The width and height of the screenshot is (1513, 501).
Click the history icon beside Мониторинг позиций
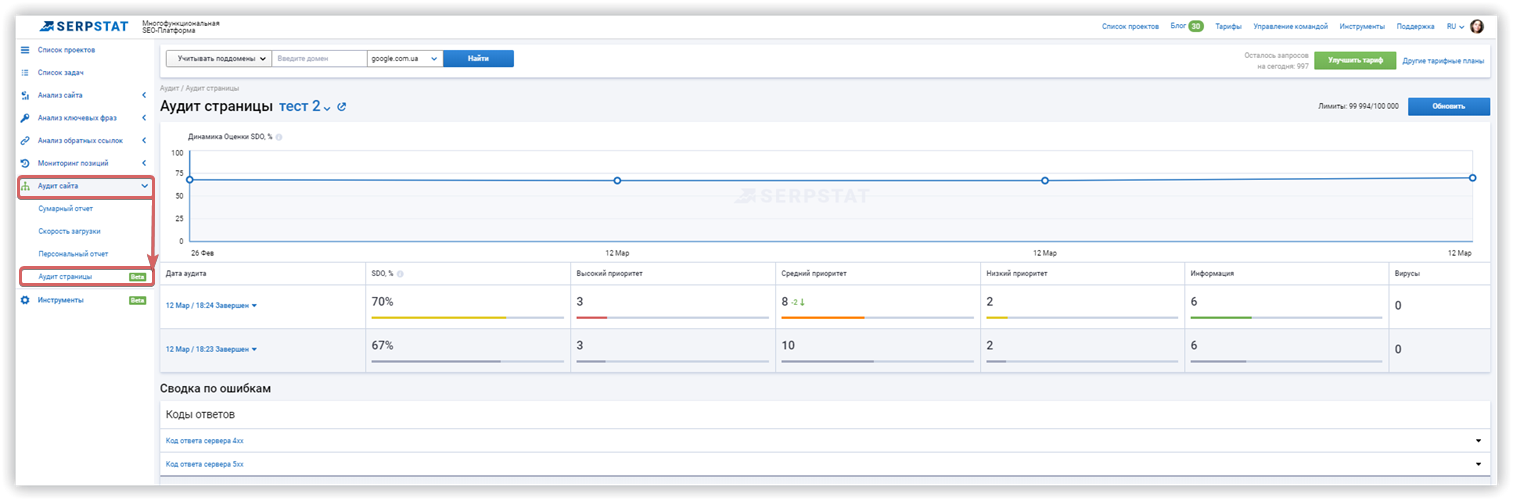pos(25,163)
